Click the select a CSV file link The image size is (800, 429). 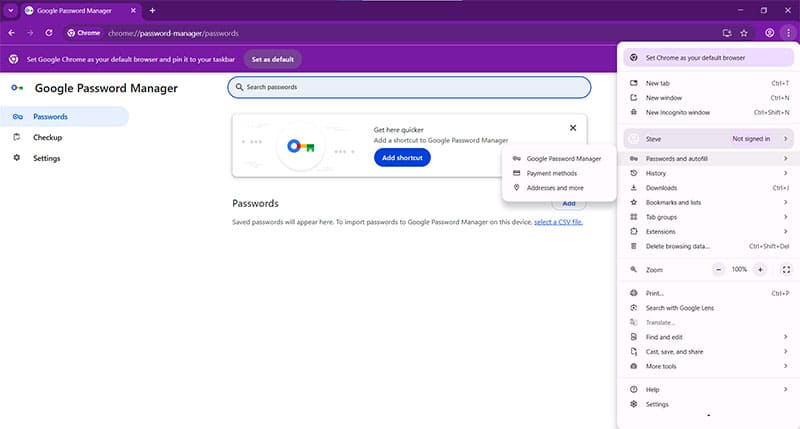coord(558,222)
